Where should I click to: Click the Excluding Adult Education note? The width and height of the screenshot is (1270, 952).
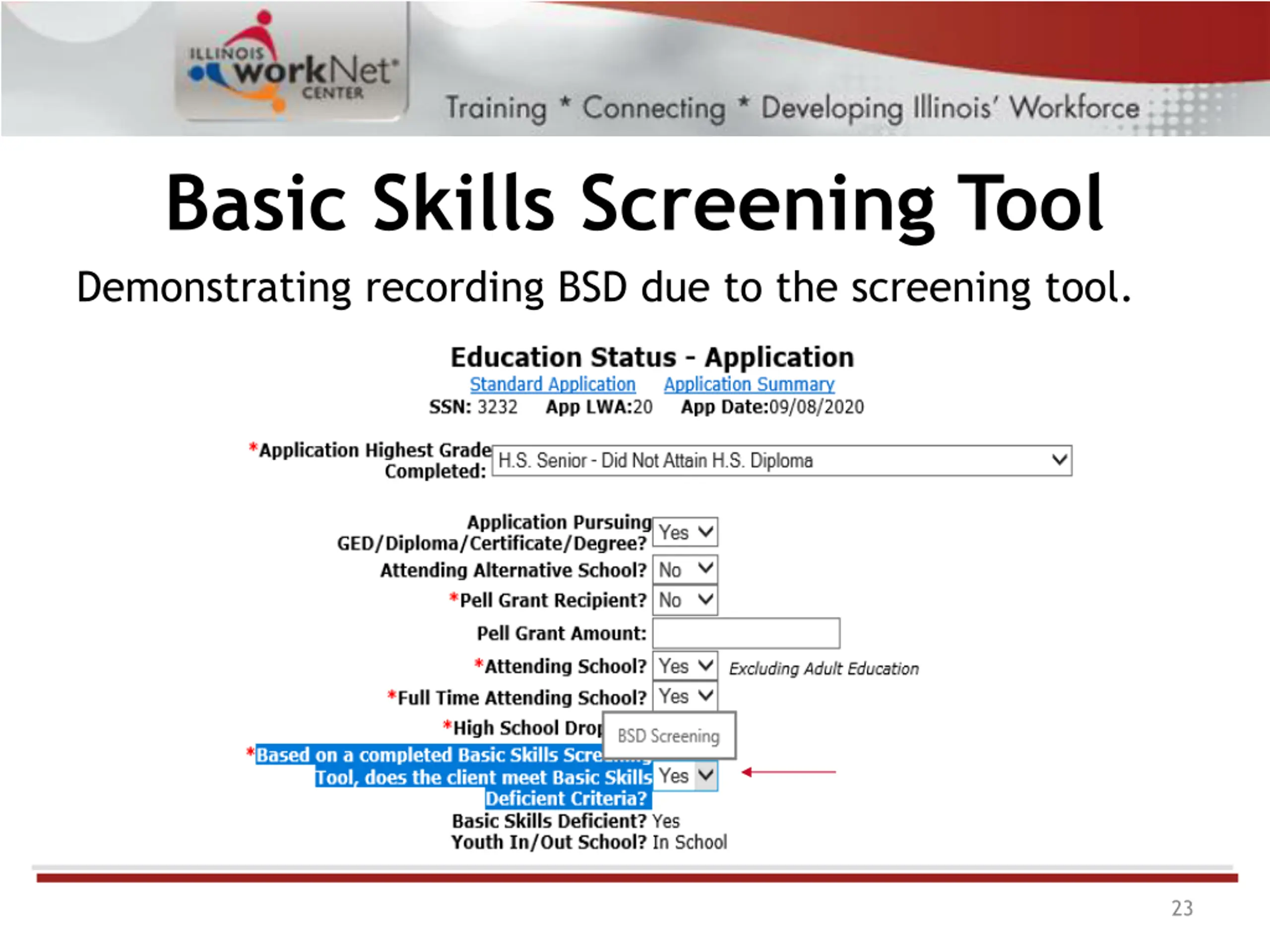pos(824,668)
